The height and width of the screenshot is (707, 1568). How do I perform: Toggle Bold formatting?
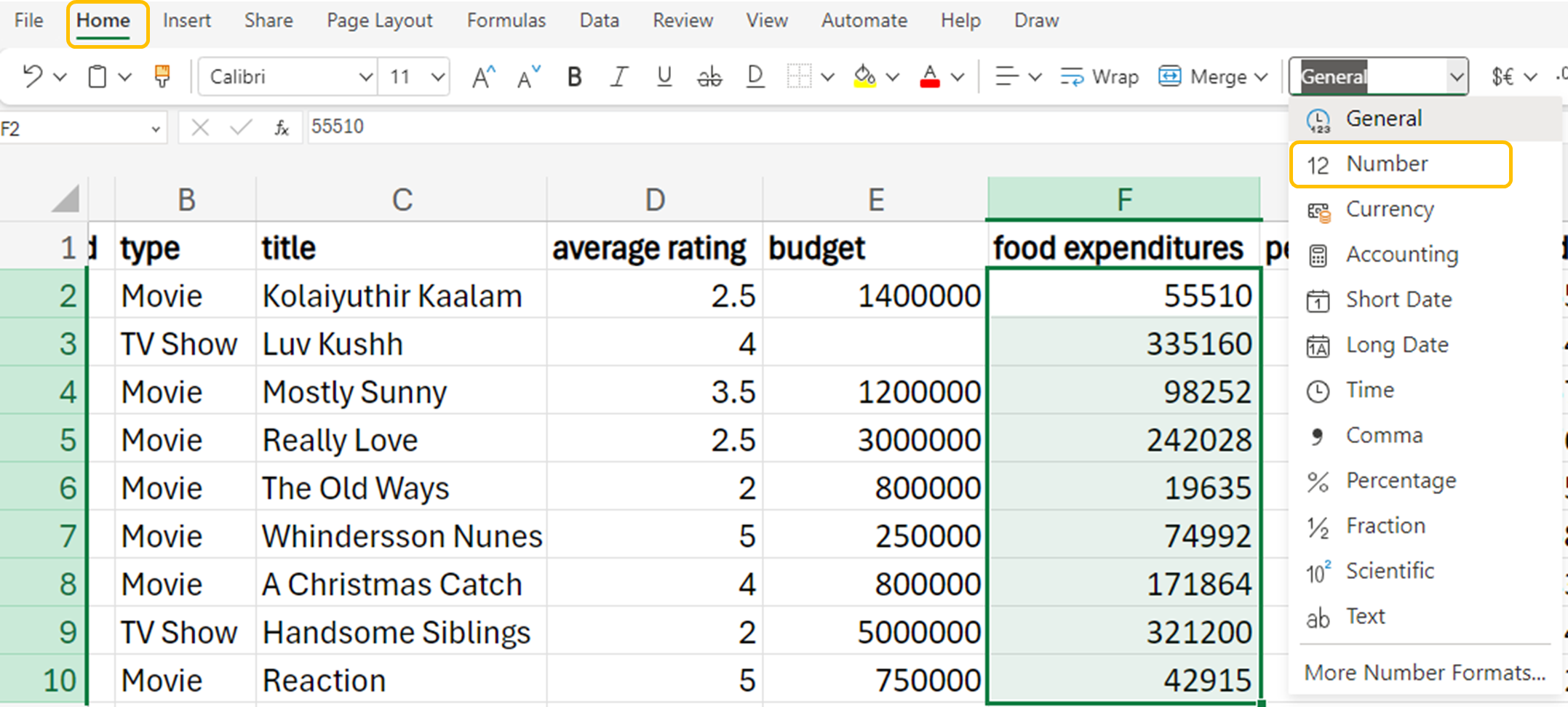coord(574,76)
